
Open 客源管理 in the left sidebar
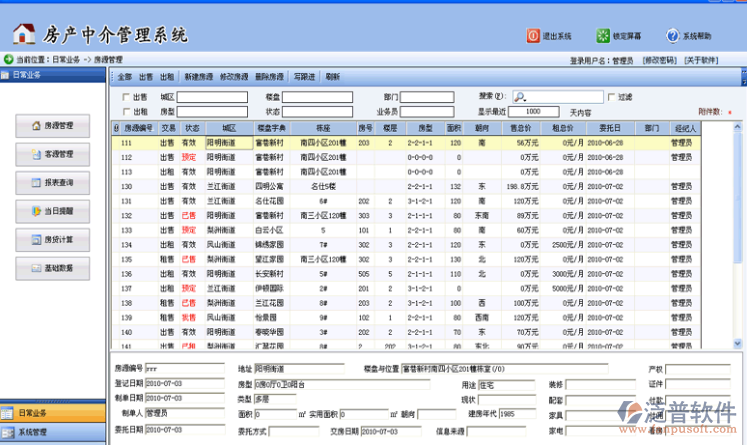click(53, 155)
